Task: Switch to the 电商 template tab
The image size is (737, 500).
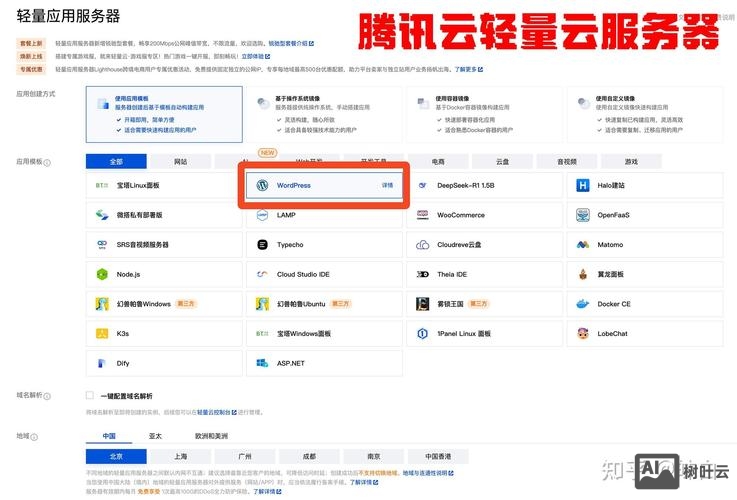Action: pyautogui.click(x=438, y=161)
